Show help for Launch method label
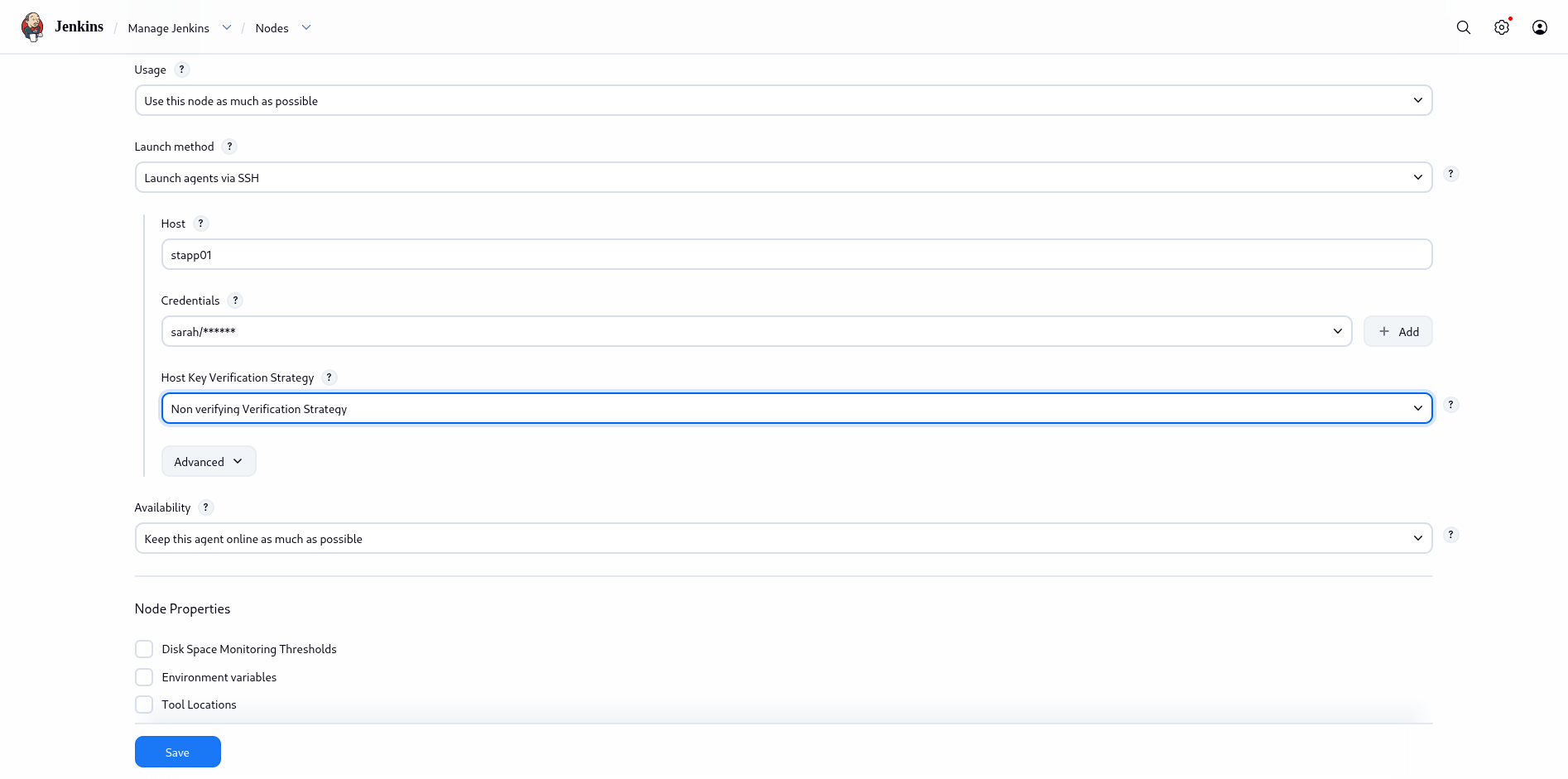The height and width of the screenshot is (779, 1568). 230,147
